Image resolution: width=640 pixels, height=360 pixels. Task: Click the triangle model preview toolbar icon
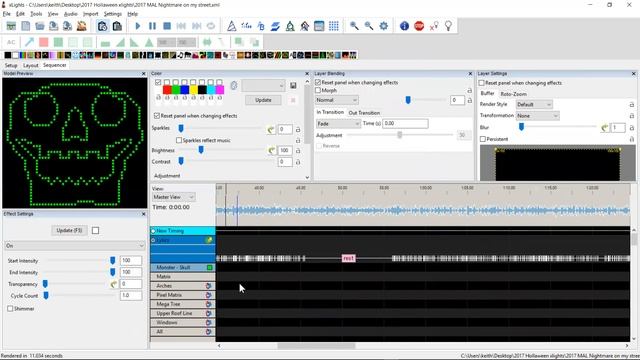coord(231,26)
